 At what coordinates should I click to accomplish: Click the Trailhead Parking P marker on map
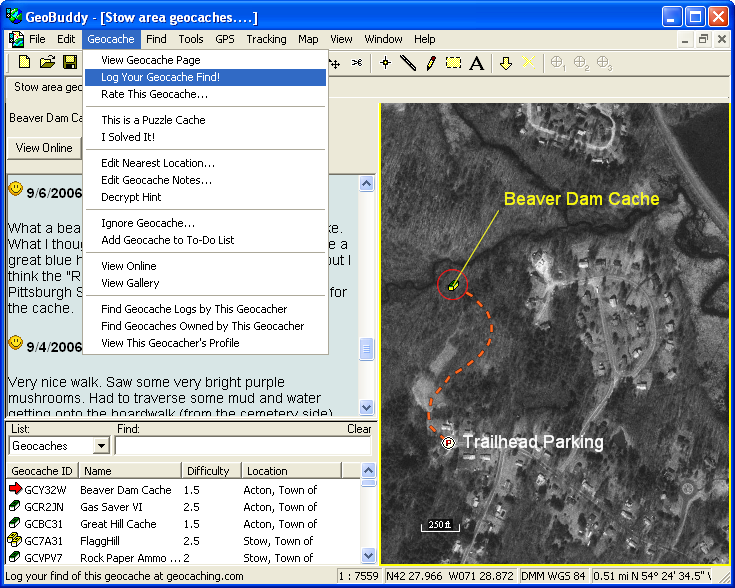pos(449,442)
